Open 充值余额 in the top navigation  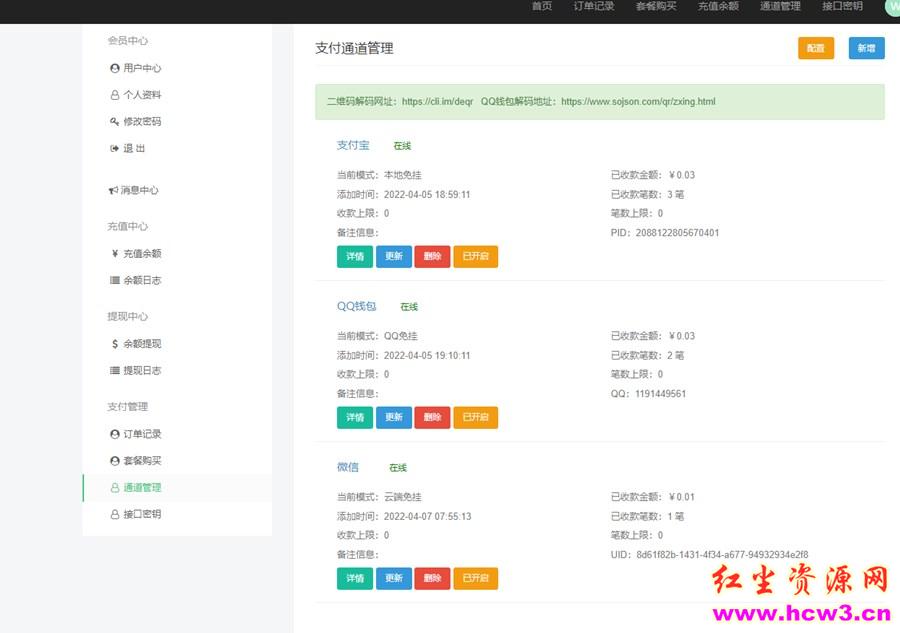[x=718, y=6]
